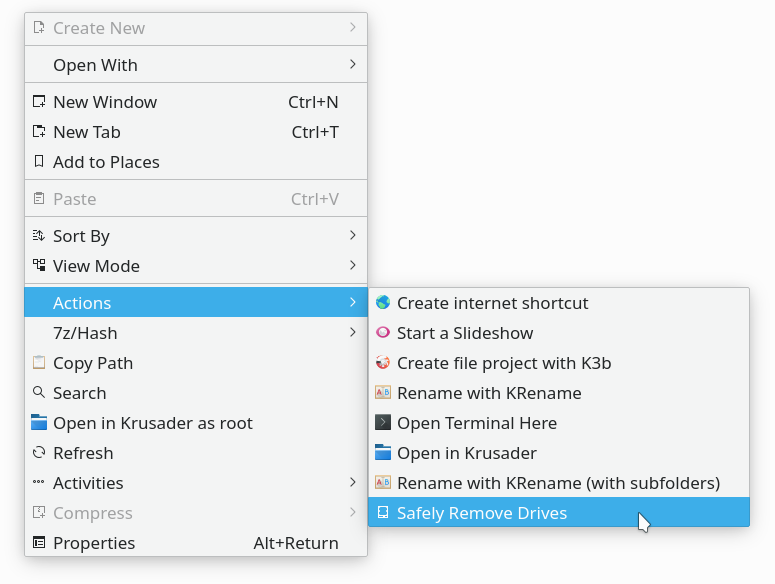Open Properties from the context menu
Viewport: 775px width, 584px height.
(x=196, y=542)
